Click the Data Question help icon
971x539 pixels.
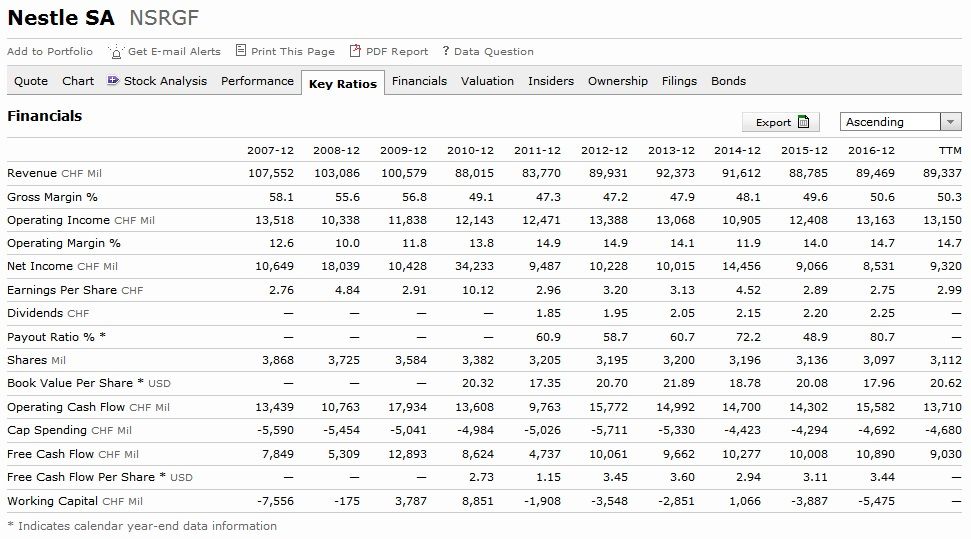tap(445, 52)
